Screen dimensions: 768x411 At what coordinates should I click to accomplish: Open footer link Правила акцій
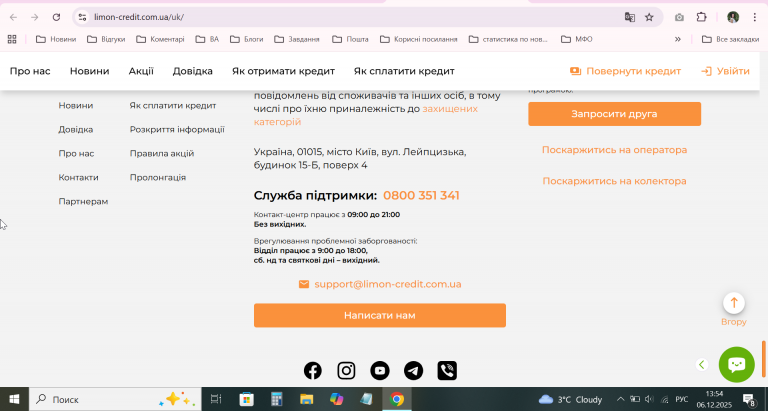coord(162,153)
